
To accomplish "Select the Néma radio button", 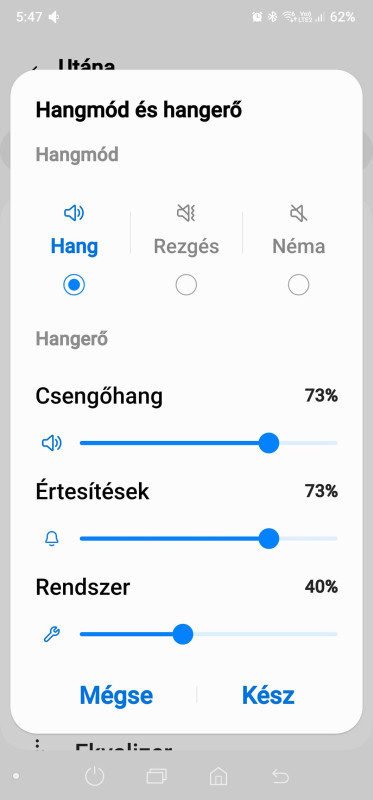I will click(299, 285).
